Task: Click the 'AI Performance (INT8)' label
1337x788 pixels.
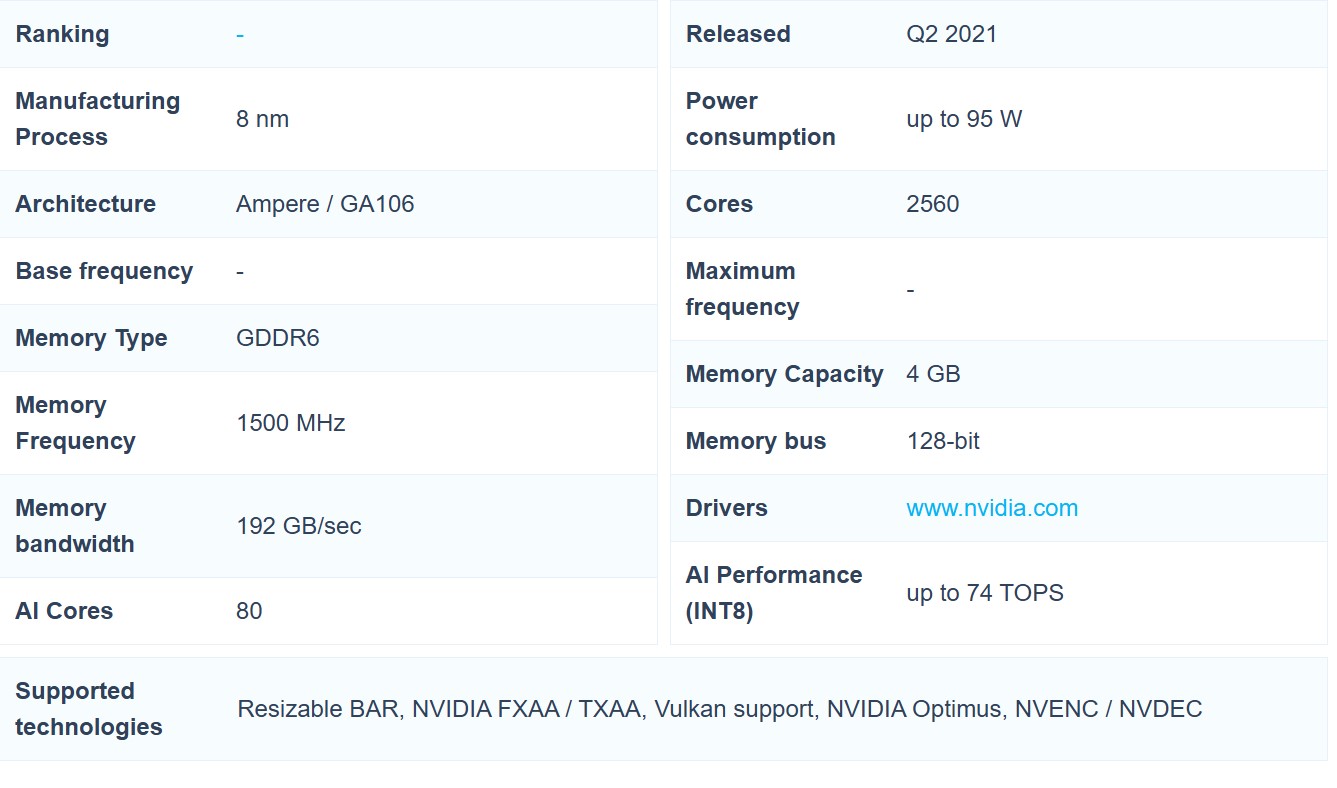Action: [x=773, y=593]
